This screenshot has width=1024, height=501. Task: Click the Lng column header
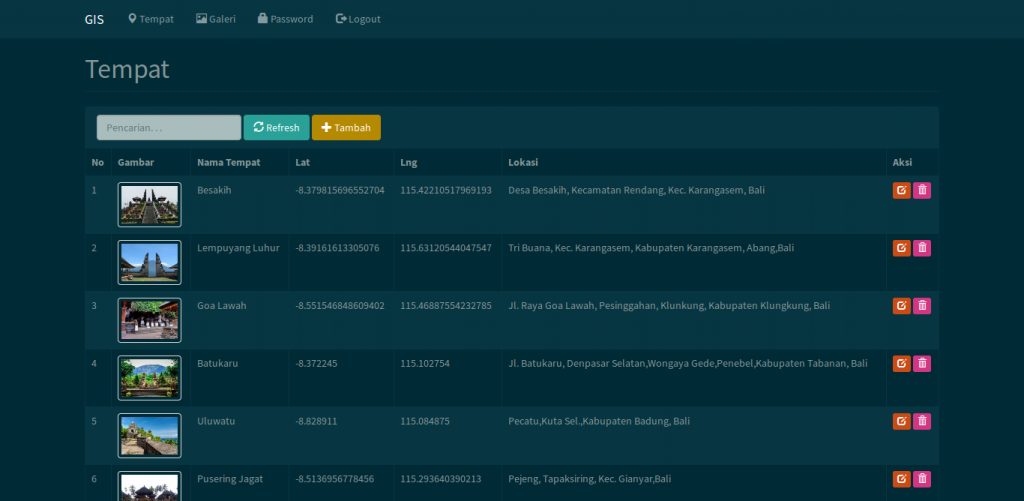[x=408, y=162]
